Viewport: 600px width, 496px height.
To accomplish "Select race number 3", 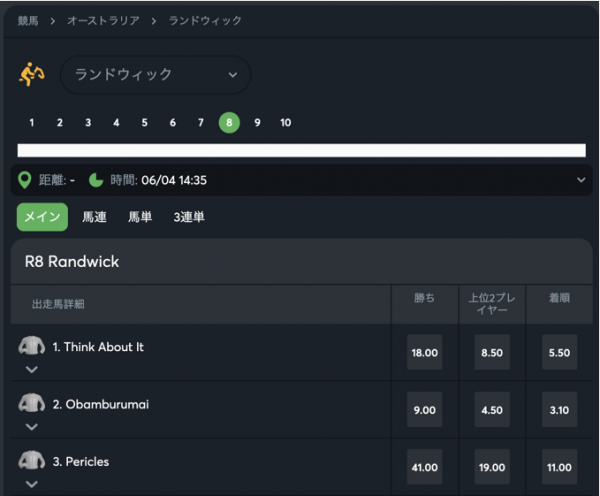I will click(88, 123).
